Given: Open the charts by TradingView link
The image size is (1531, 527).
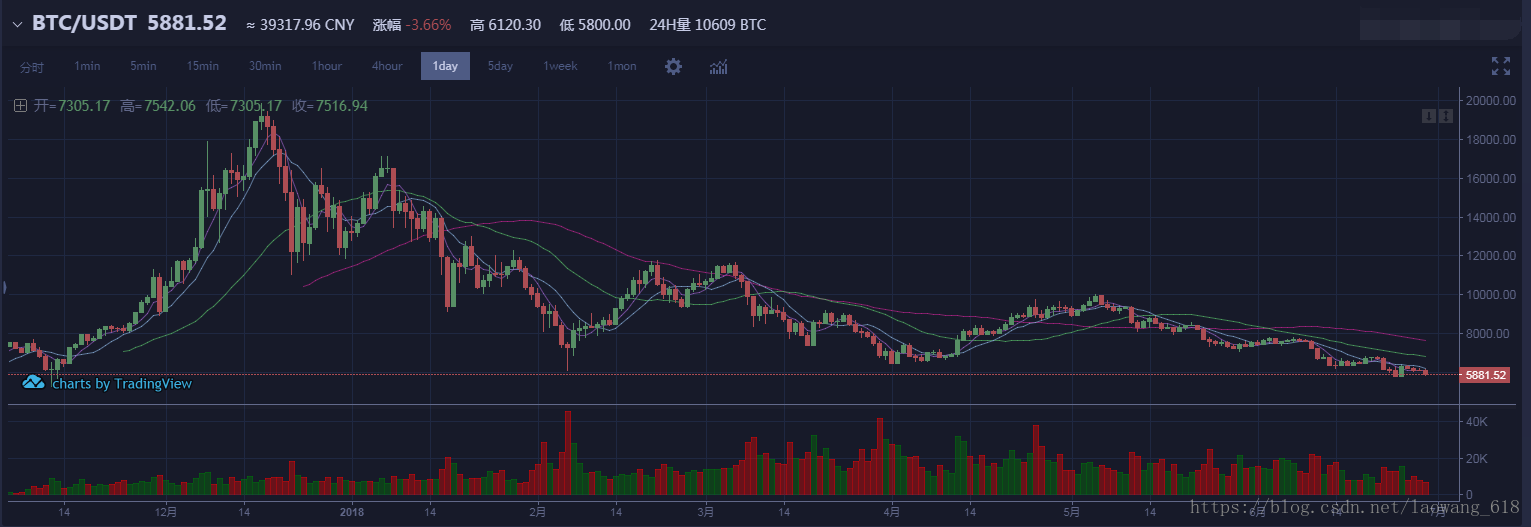Looking at the screenshot, I should pyautogui.click(x=121, y=383).
